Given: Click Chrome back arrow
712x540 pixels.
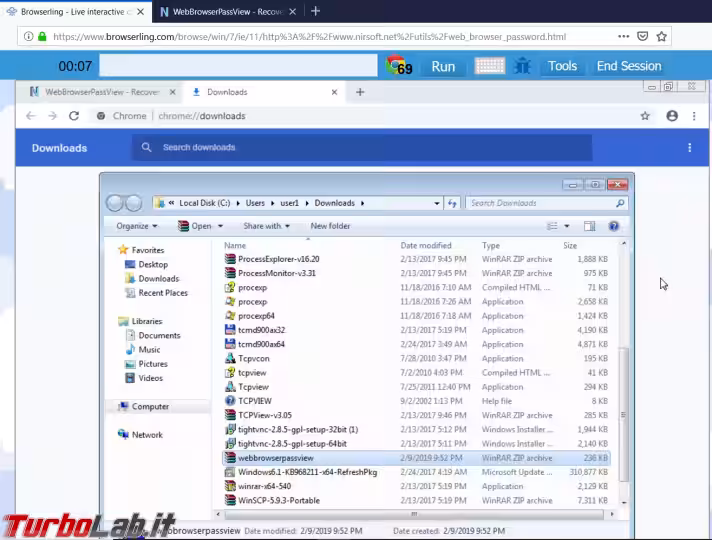Looking at the screenshot, I should tap(31, 116).
